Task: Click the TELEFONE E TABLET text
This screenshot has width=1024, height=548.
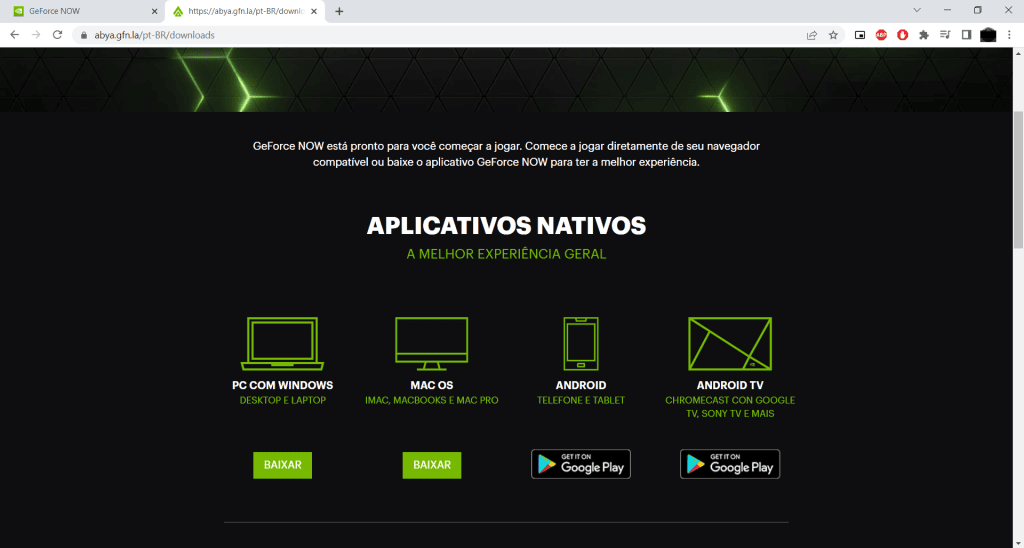Action: (x=581, y=400)
